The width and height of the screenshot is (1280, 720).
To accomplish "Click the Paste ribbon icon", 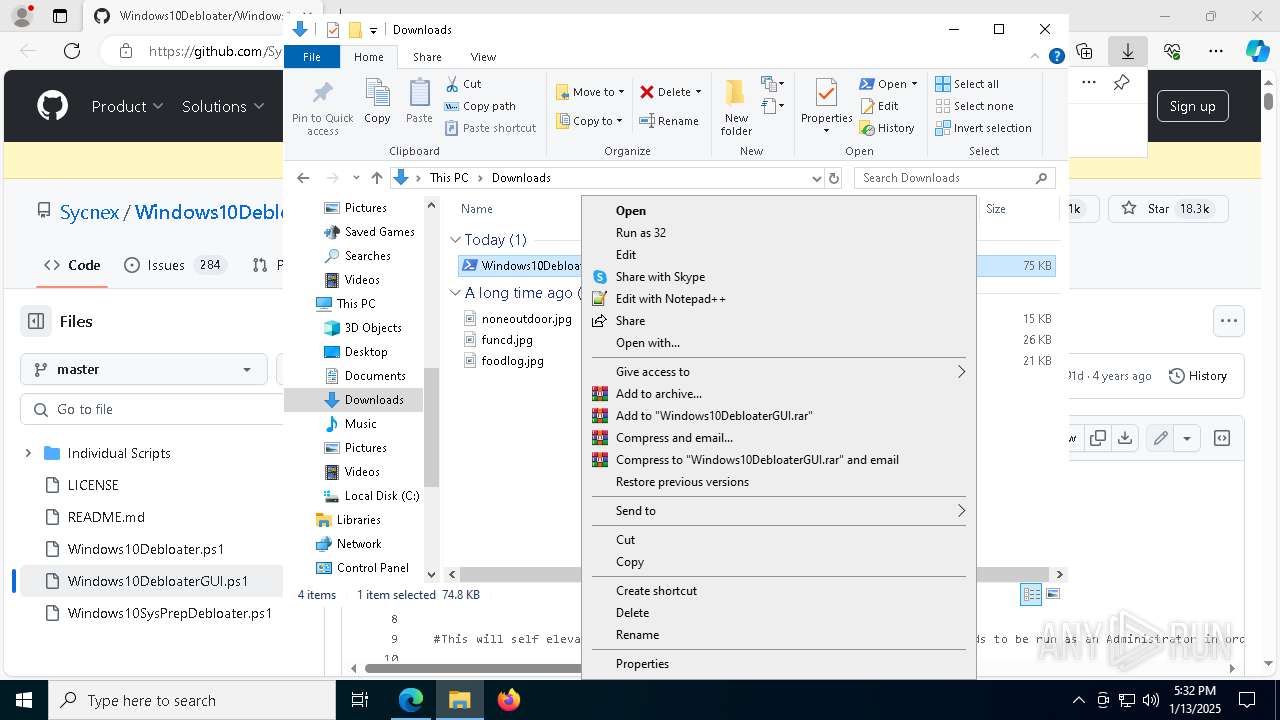I will coord(419,102).
